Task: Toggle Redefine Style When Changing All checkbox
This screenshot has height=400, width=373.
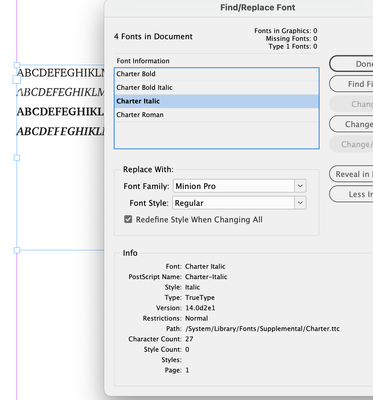Action: [x=128, y=219]
